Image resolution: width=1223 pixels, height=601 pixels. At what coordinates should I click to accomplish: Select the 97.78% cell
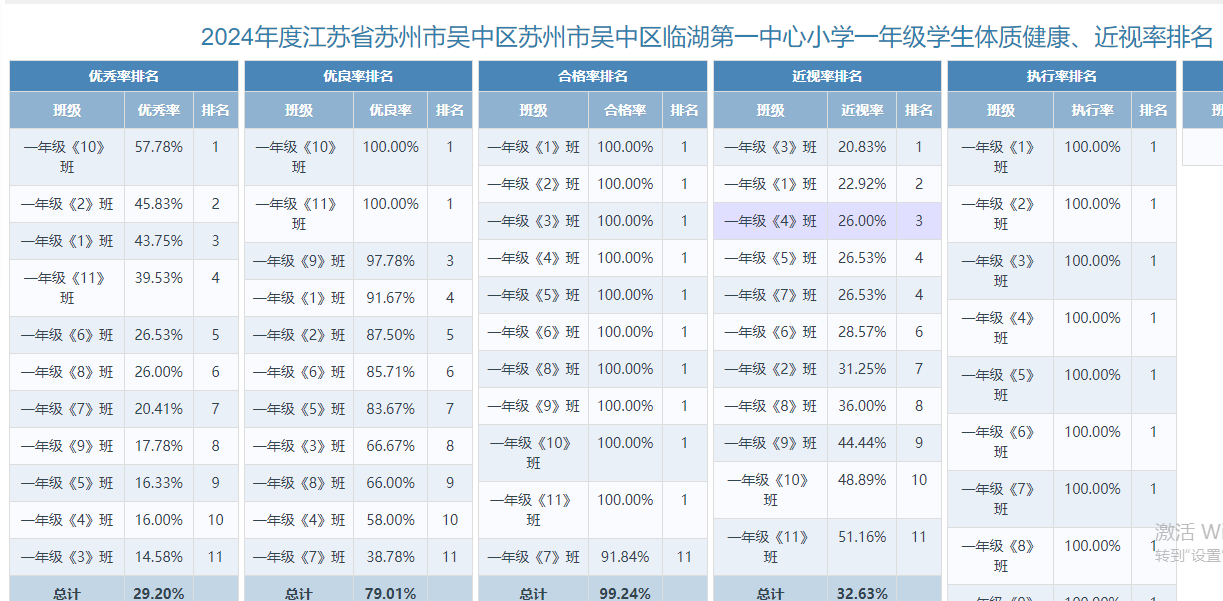tap(390, 261)
